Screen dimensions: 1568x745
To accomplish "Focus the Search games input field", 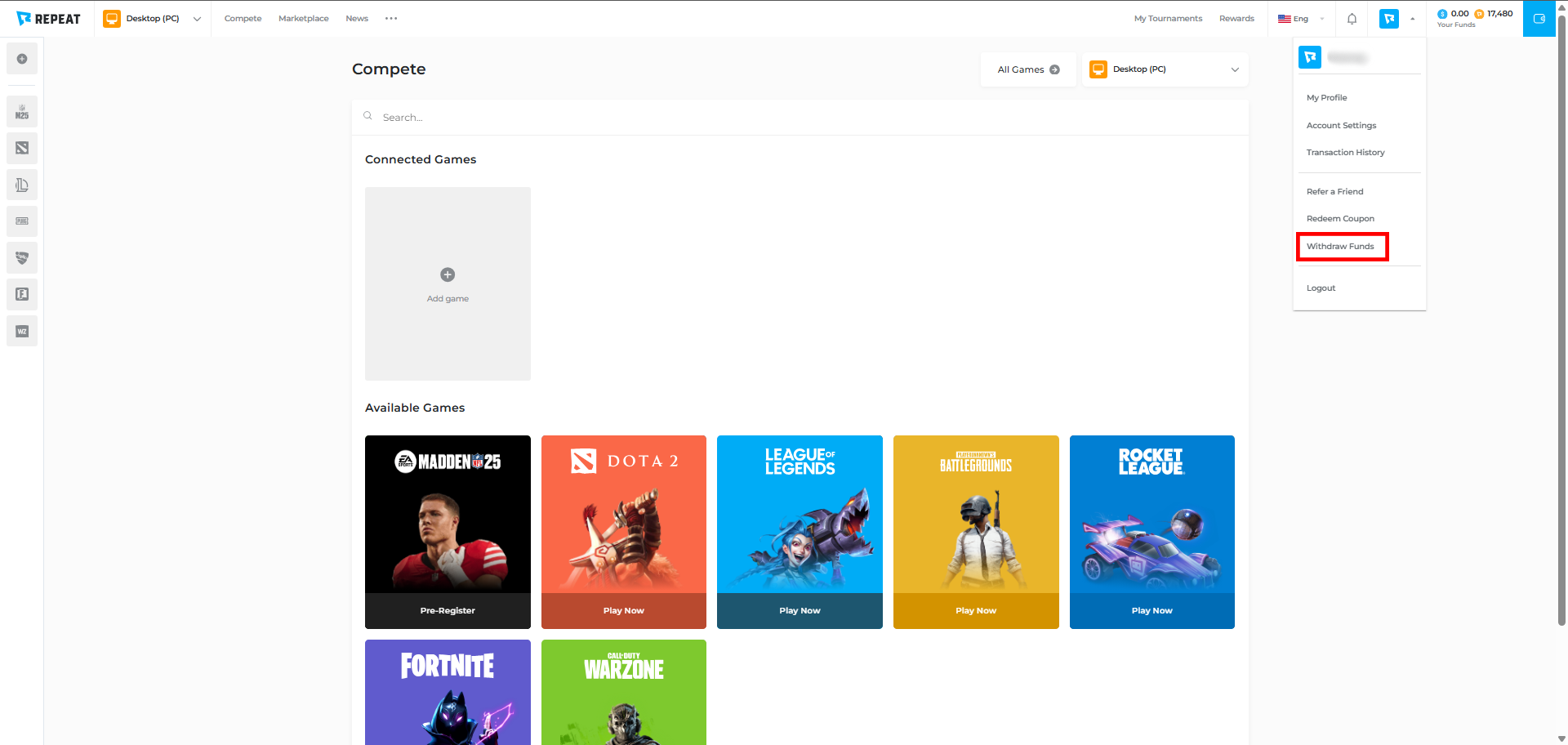I will [800, 117].
